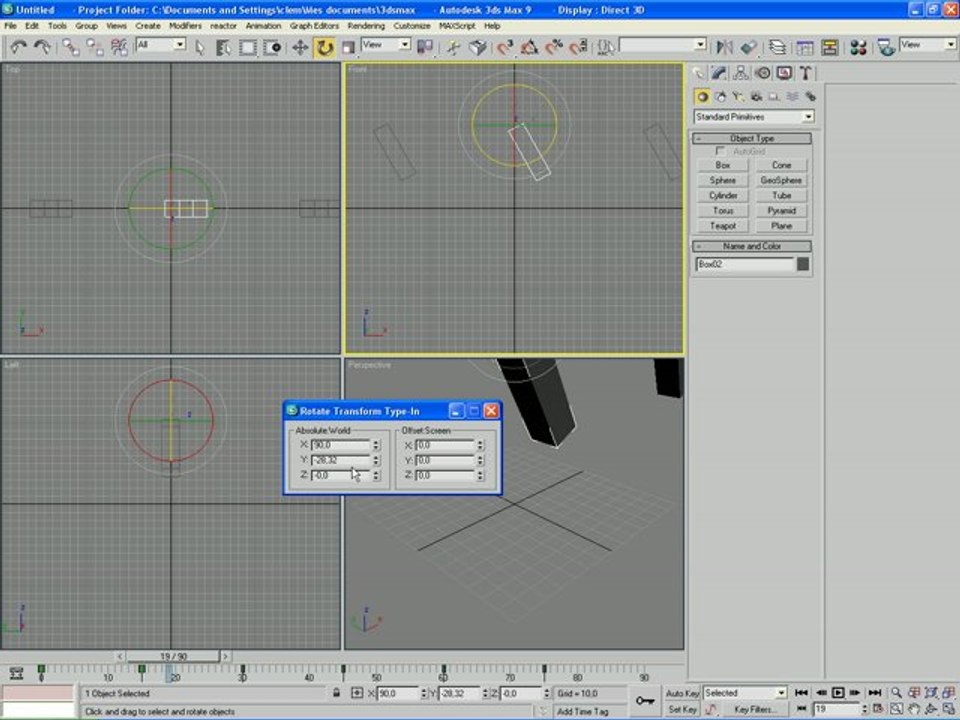960x720 pixels.
Task: Open the Utilities hammer panel icon
Action: 805,73
